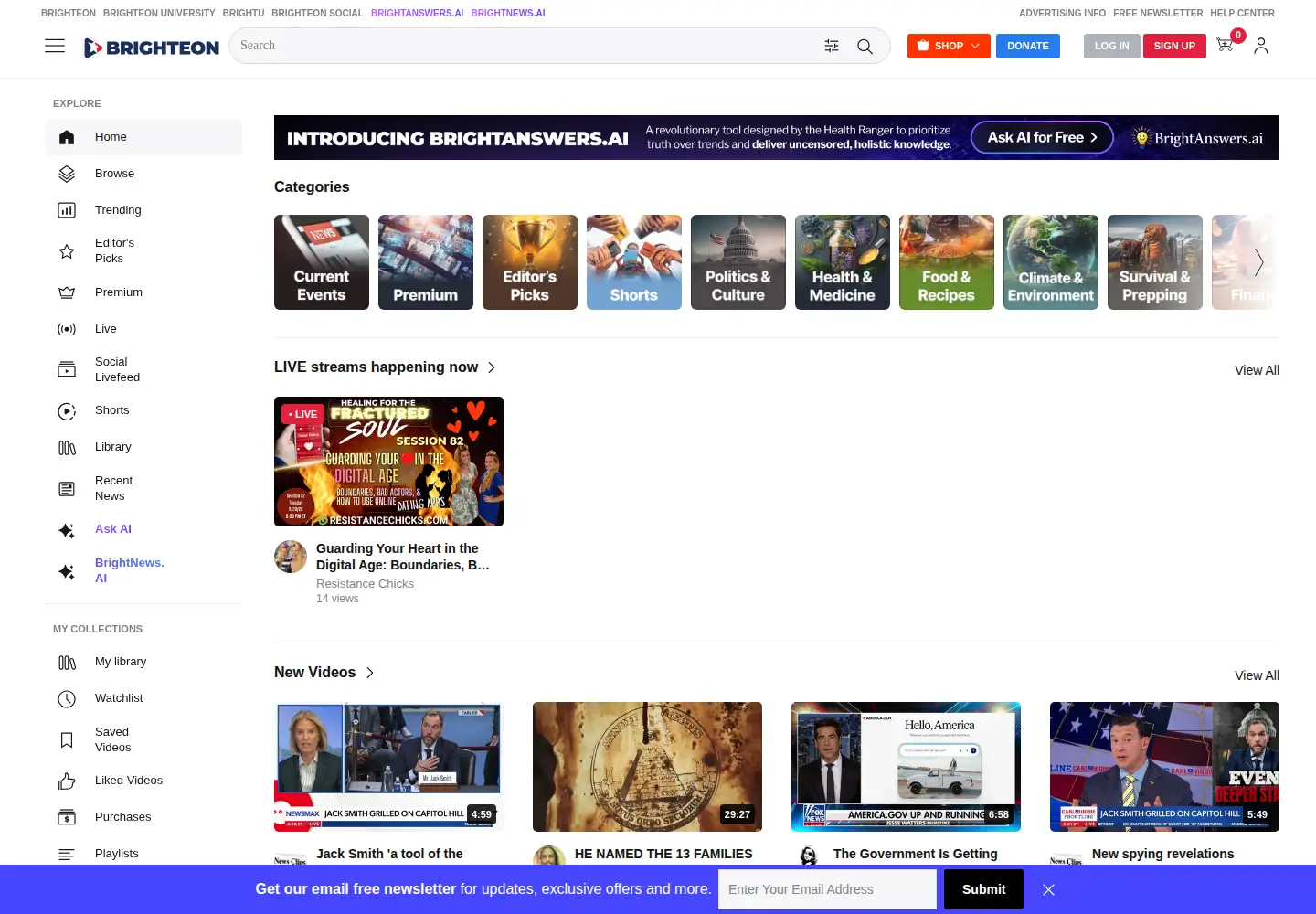Viewport: 1316px width, 914px height.
Task: Click the Log In button
Action: click(1112, 46)
